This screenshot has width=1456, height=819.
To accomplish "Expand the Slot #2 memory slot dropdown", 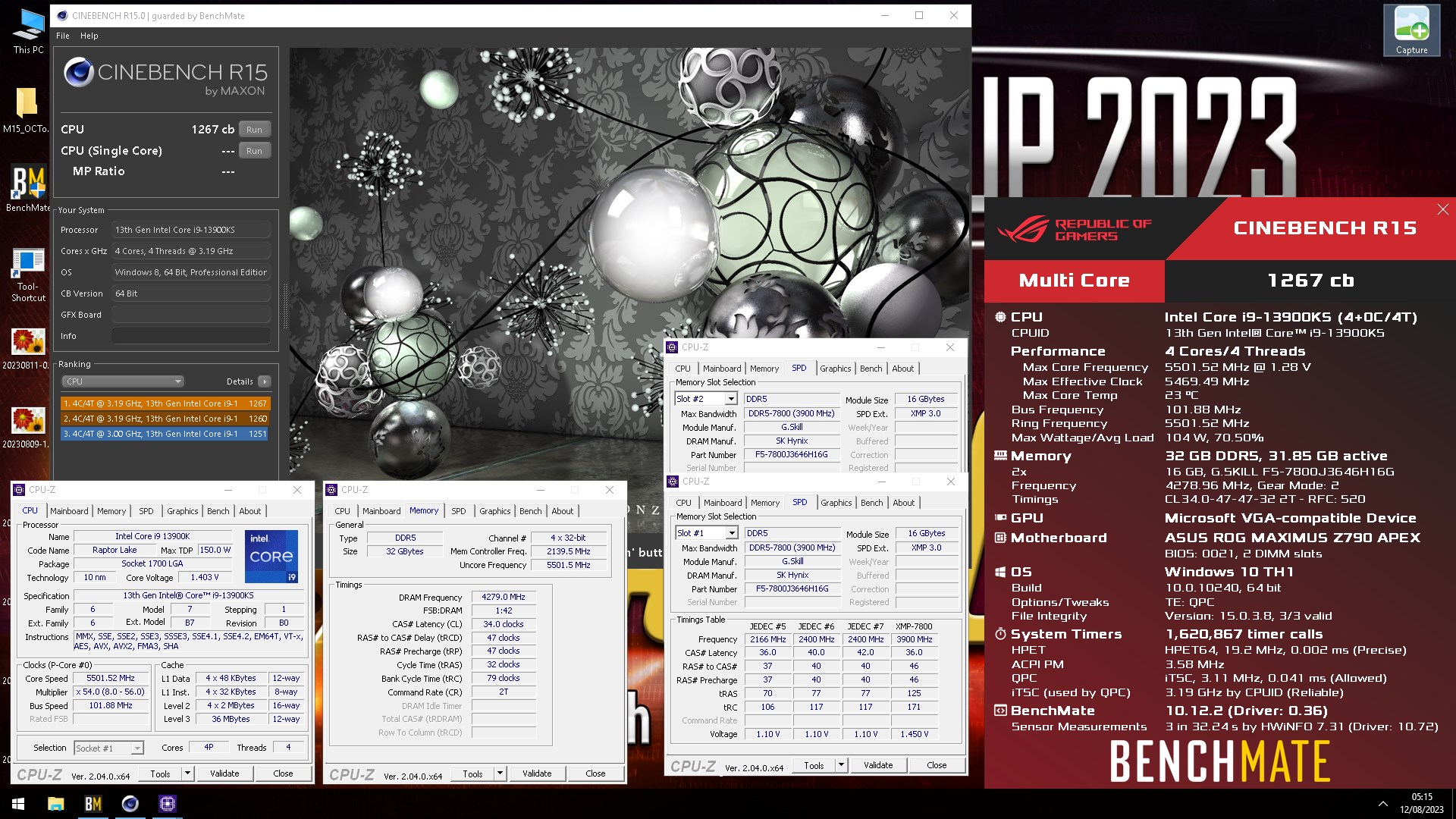I will click(731, 399).
